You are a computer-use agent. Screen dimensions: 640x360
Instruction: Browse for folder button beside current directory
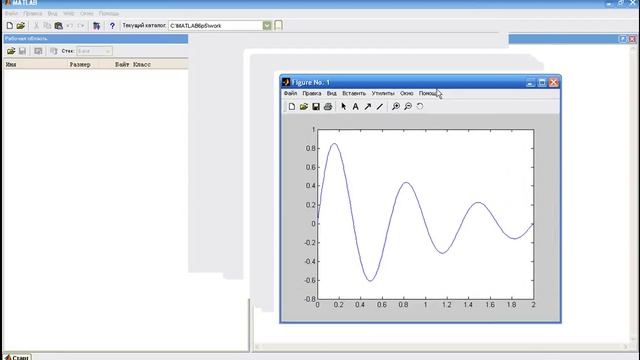(x=278, y=25)
